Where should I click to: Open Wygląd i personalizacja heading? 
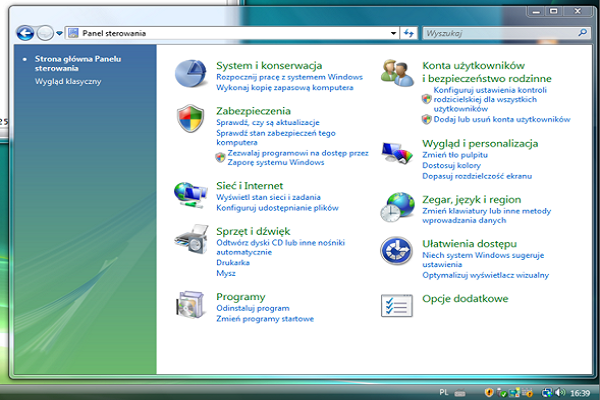point(480,144)
